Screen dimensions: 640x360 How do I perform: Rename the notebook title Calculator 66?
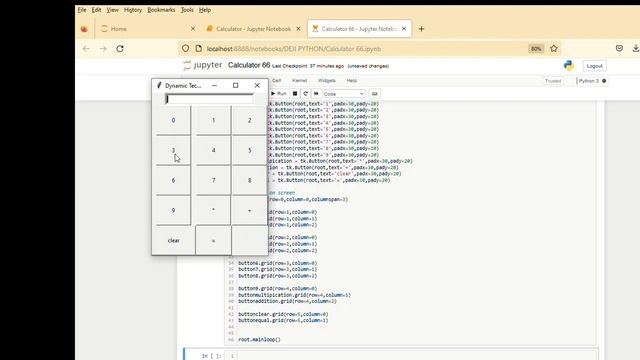[249, 65]
